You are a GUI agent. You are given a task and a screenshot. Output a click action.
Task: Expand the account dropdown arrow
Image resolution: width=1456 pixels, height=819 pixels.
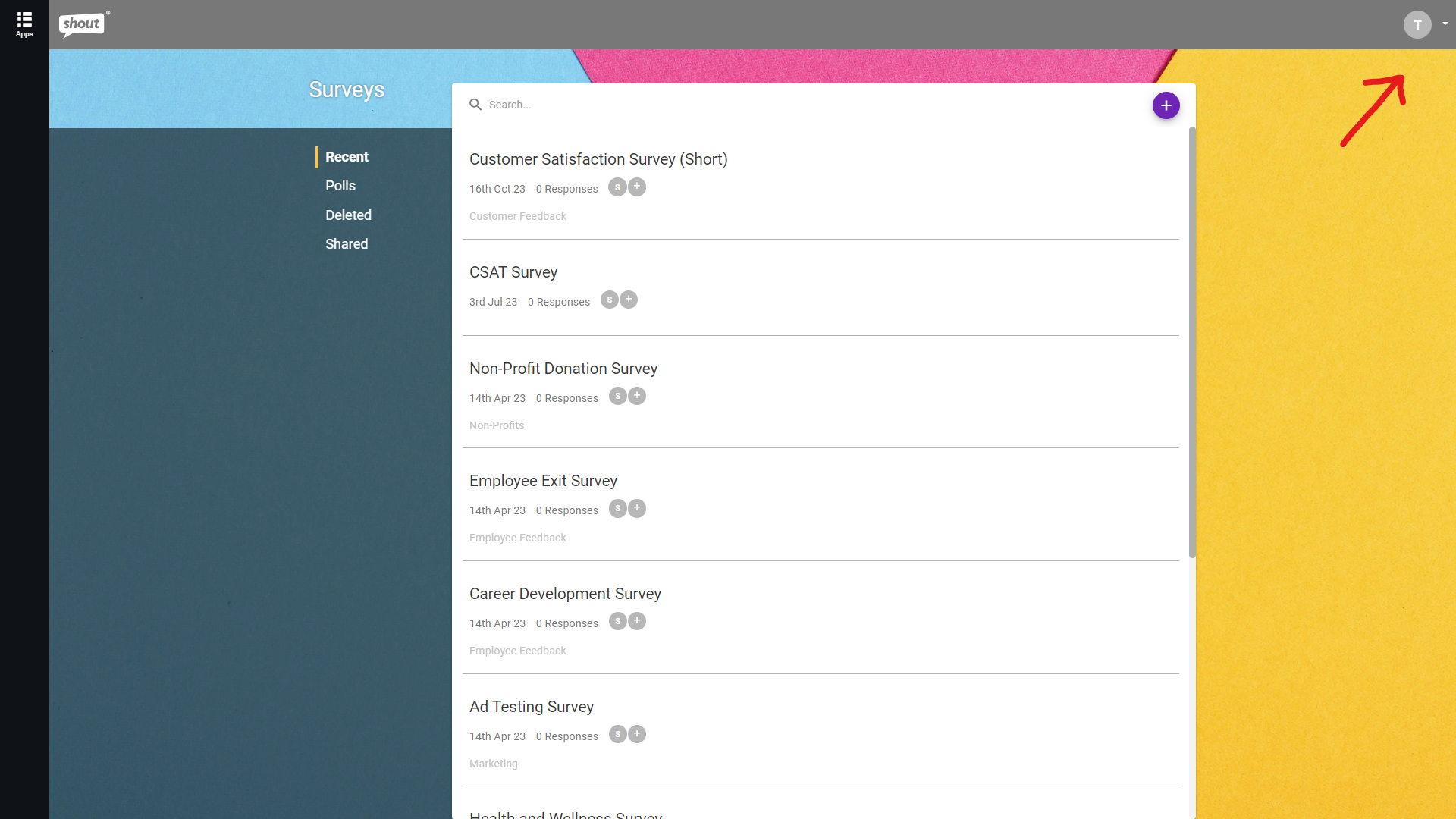click(x=1445, y=24)
